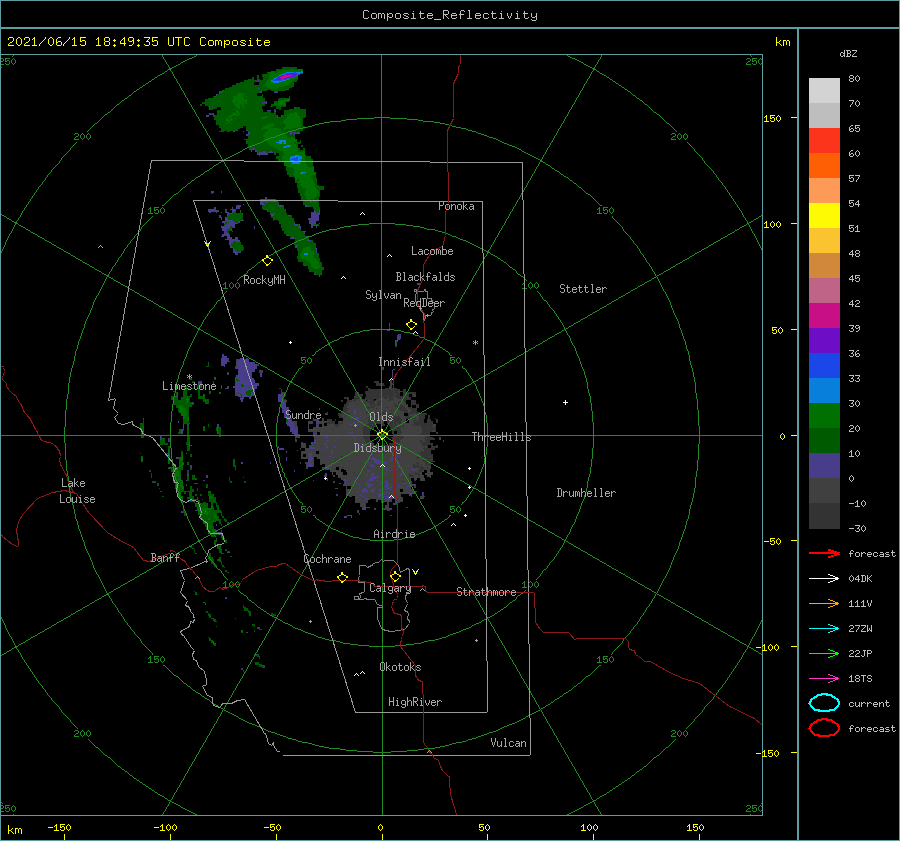
Task: Click the ThreeHills city label
Action: pos(501,437)
